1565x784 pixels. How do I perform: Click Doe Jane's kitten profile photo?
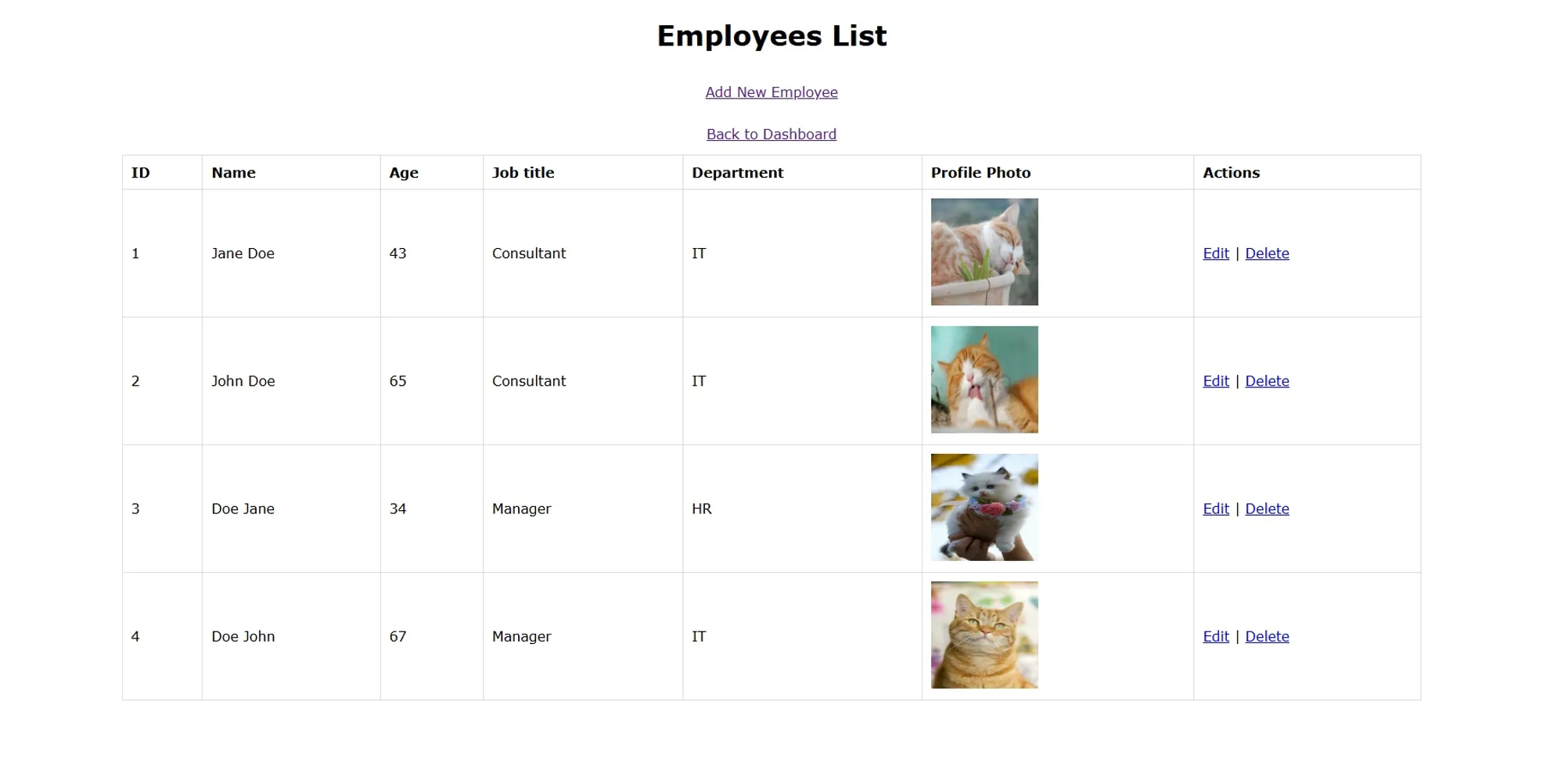(984, 507)
